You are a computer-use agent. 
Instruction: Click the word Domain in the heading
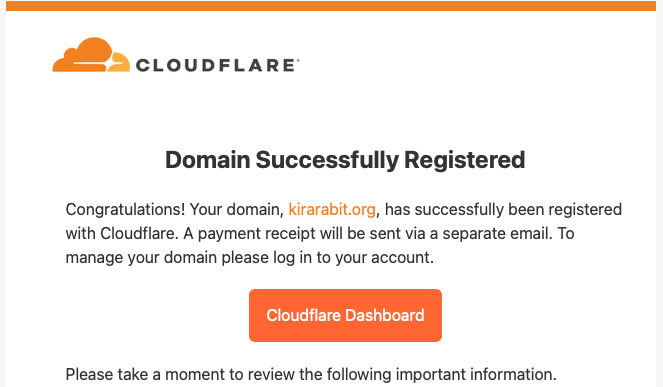coord(207,160)
